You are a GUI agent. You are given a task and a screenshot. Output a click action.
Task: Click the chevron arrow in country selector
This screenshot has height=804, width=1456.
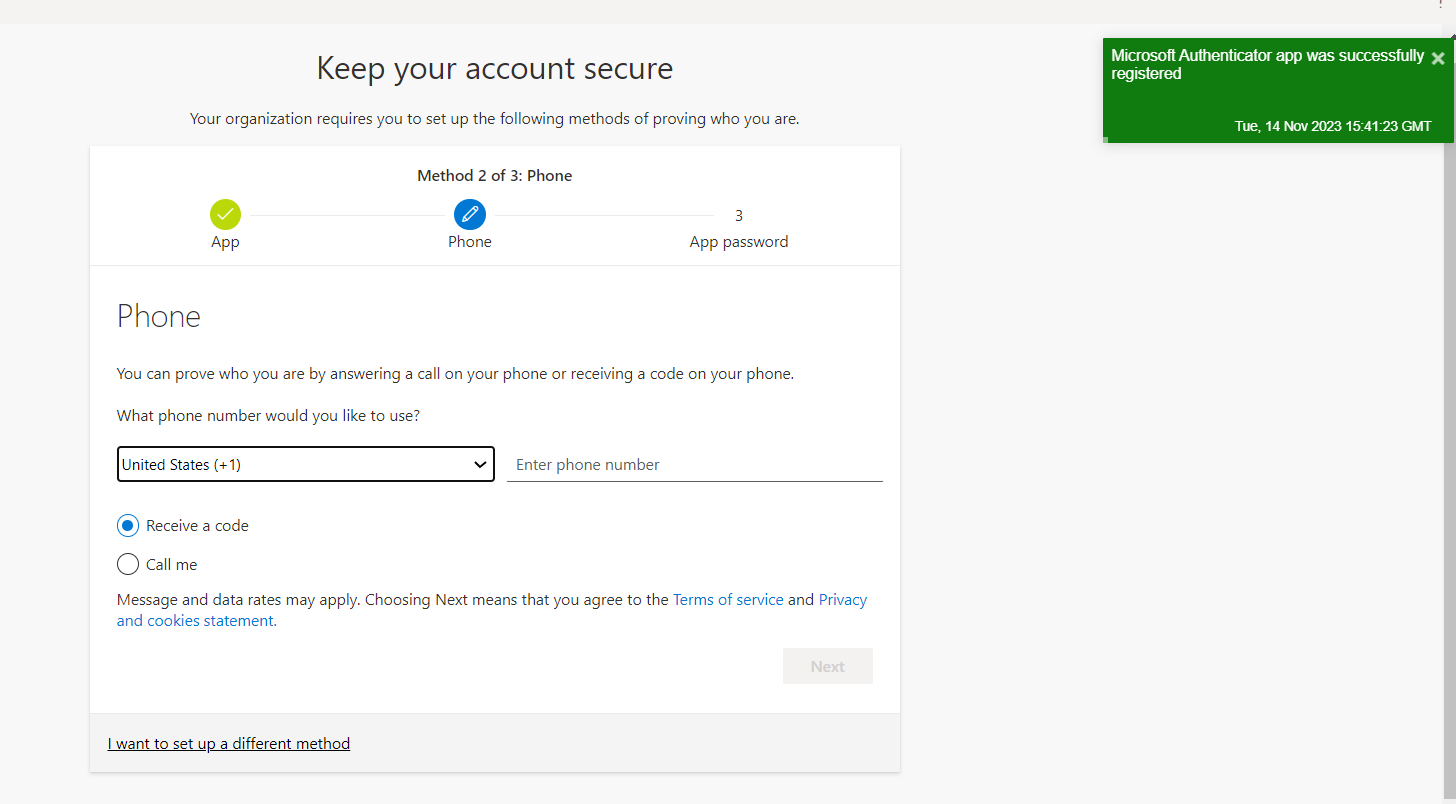pyautogui.click(x=480, y=465)
